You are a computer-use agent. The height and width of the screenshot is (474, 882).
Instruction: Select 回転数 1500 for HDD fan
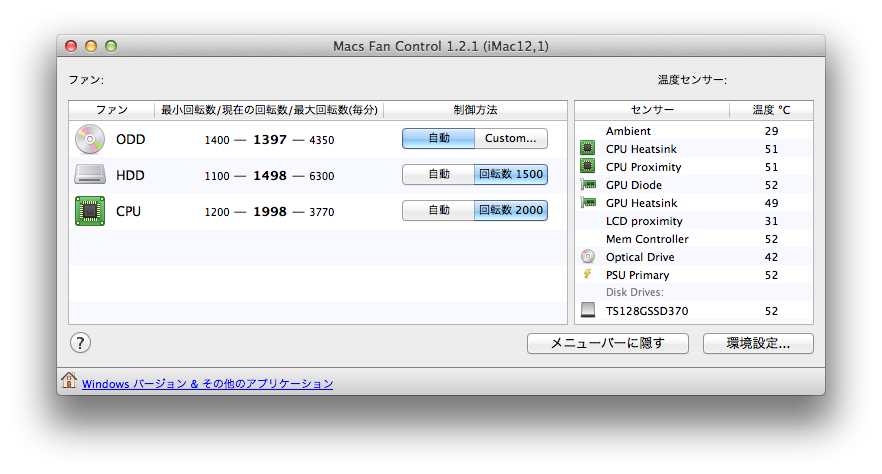click(x=511, y=174)
